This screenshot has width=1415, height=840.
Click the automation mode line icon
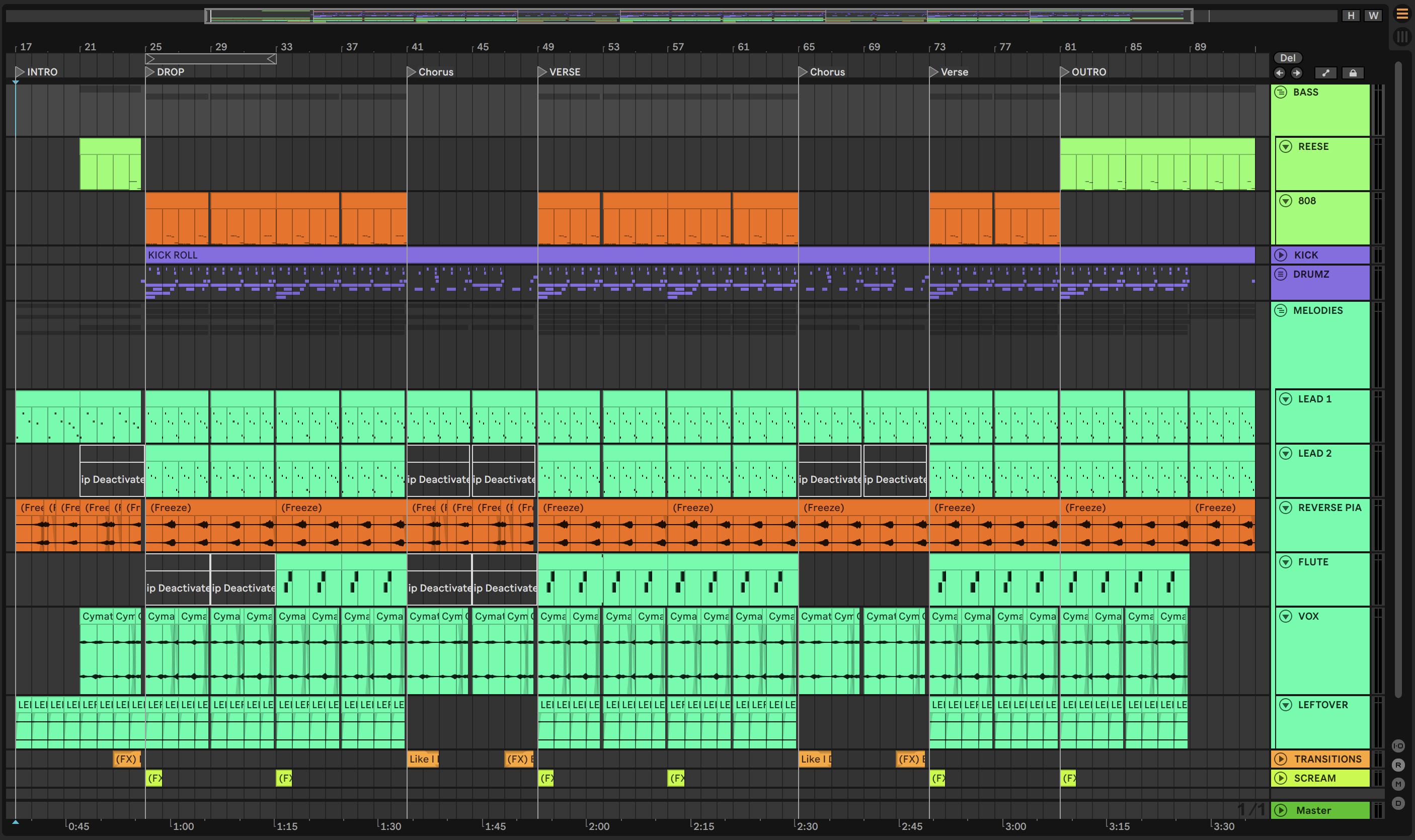pos(1325,73)
